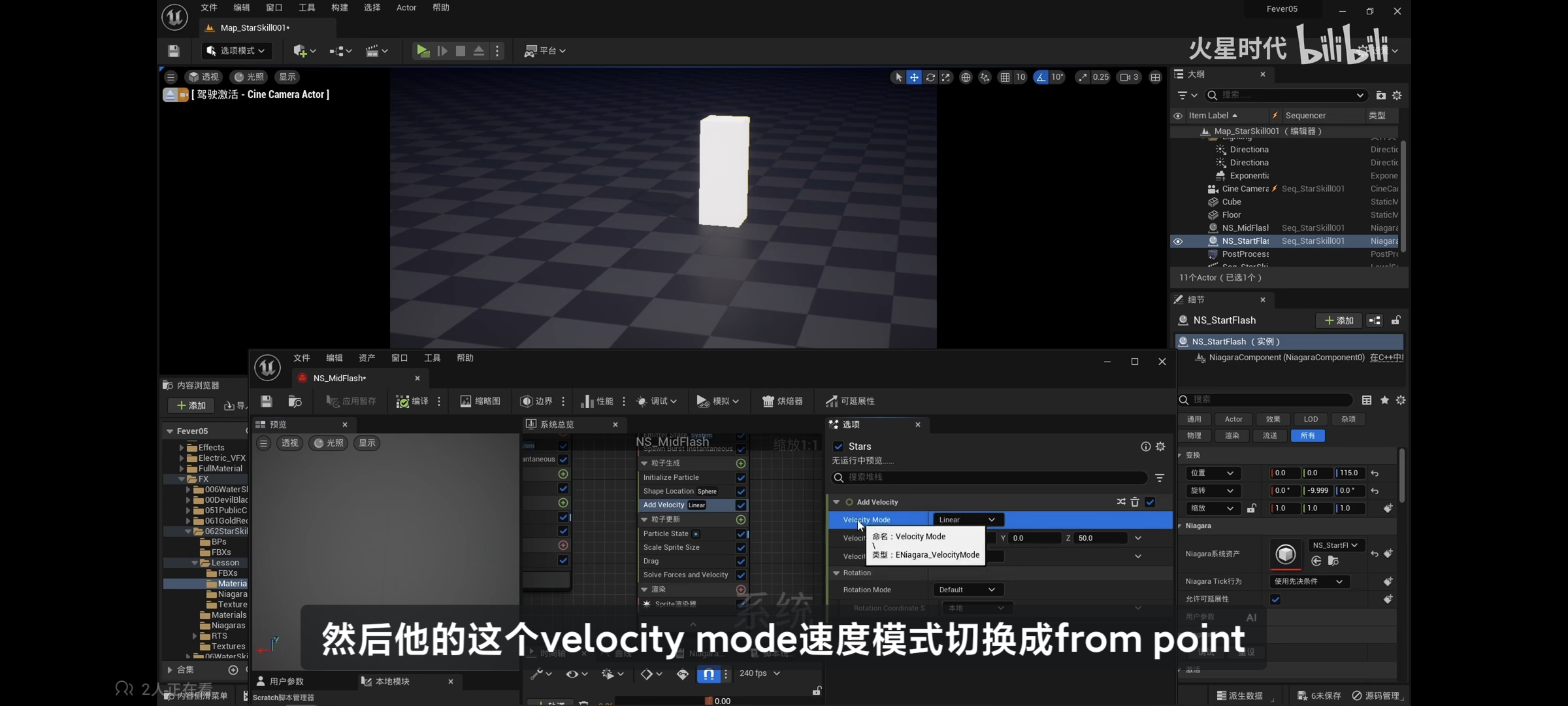Click the 缩略图 thumbnail toolbar button

click(480, 401)
